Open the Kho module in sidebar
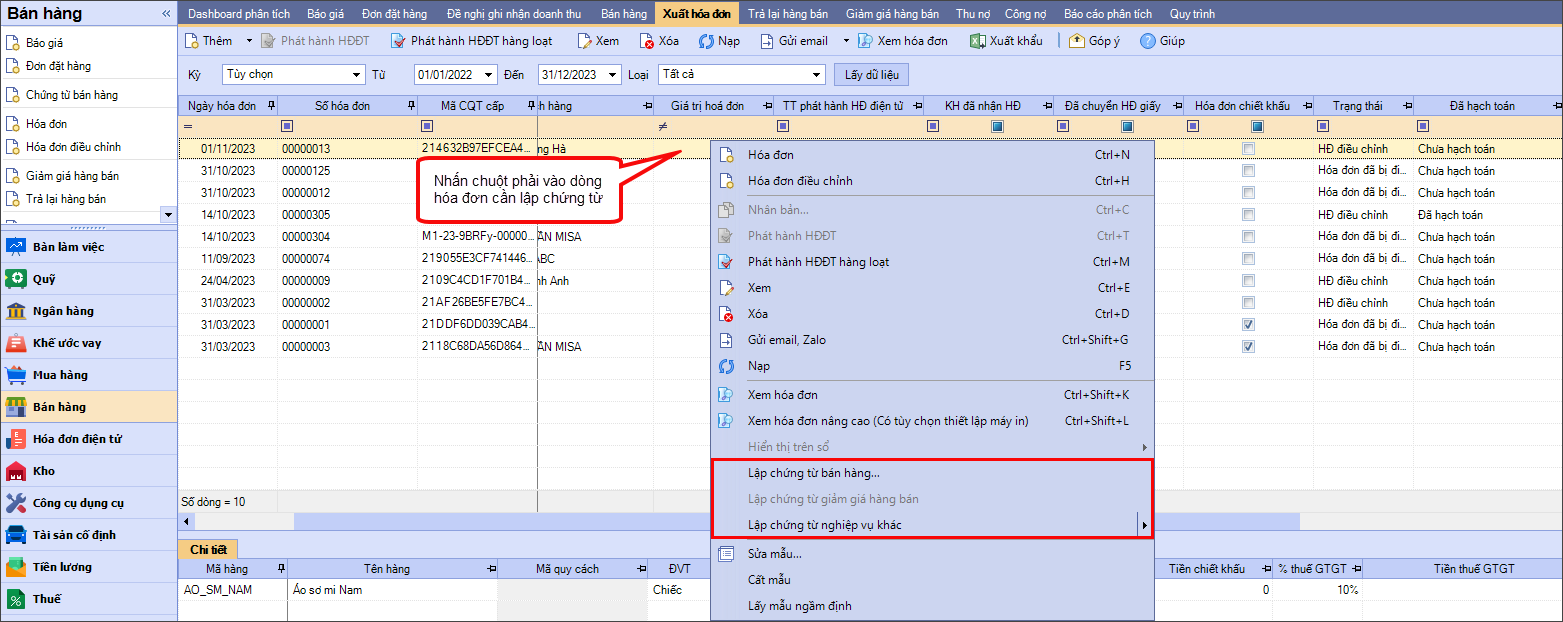 pyautogui.click(x=43, y=471)
